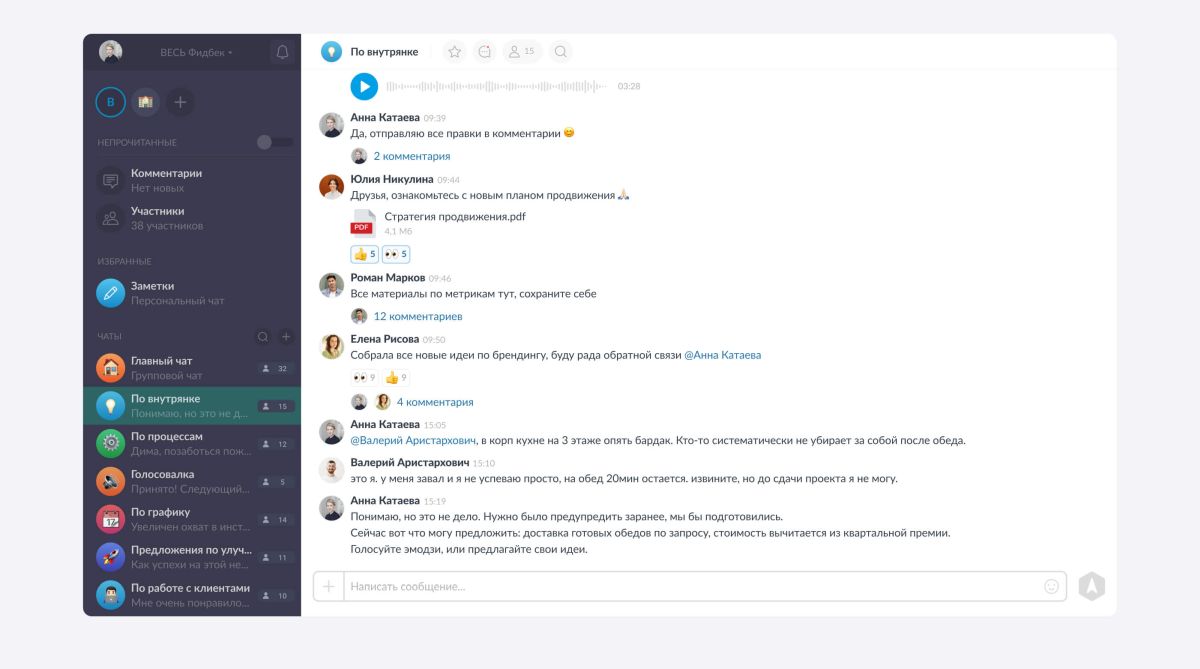Open Стратегия продвижения.pdf file
The image size is (1200, 669).
pos(455,216)
